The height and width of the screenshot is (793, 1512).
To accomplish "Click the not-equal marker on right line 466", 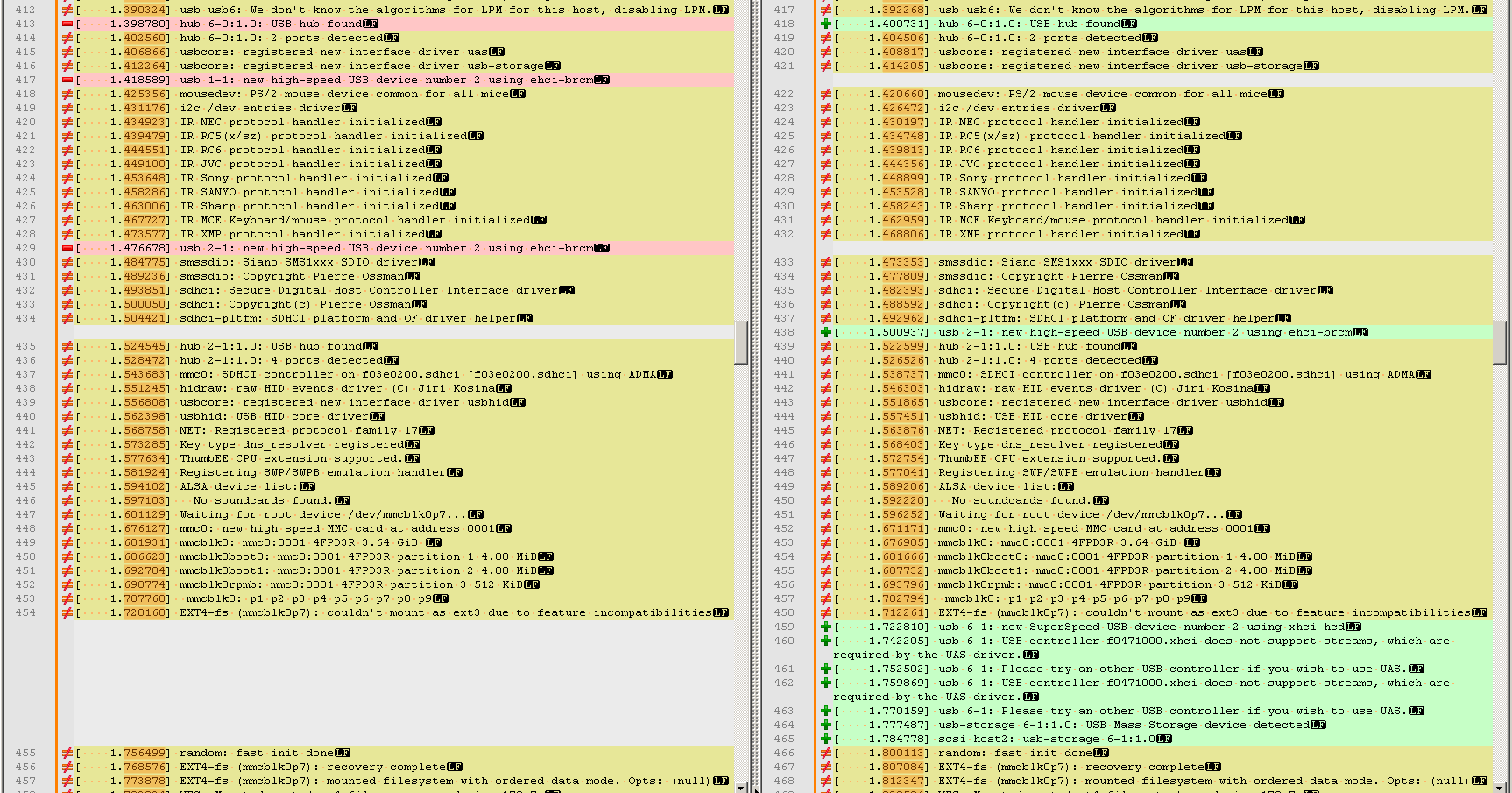I will coord(825,753).
